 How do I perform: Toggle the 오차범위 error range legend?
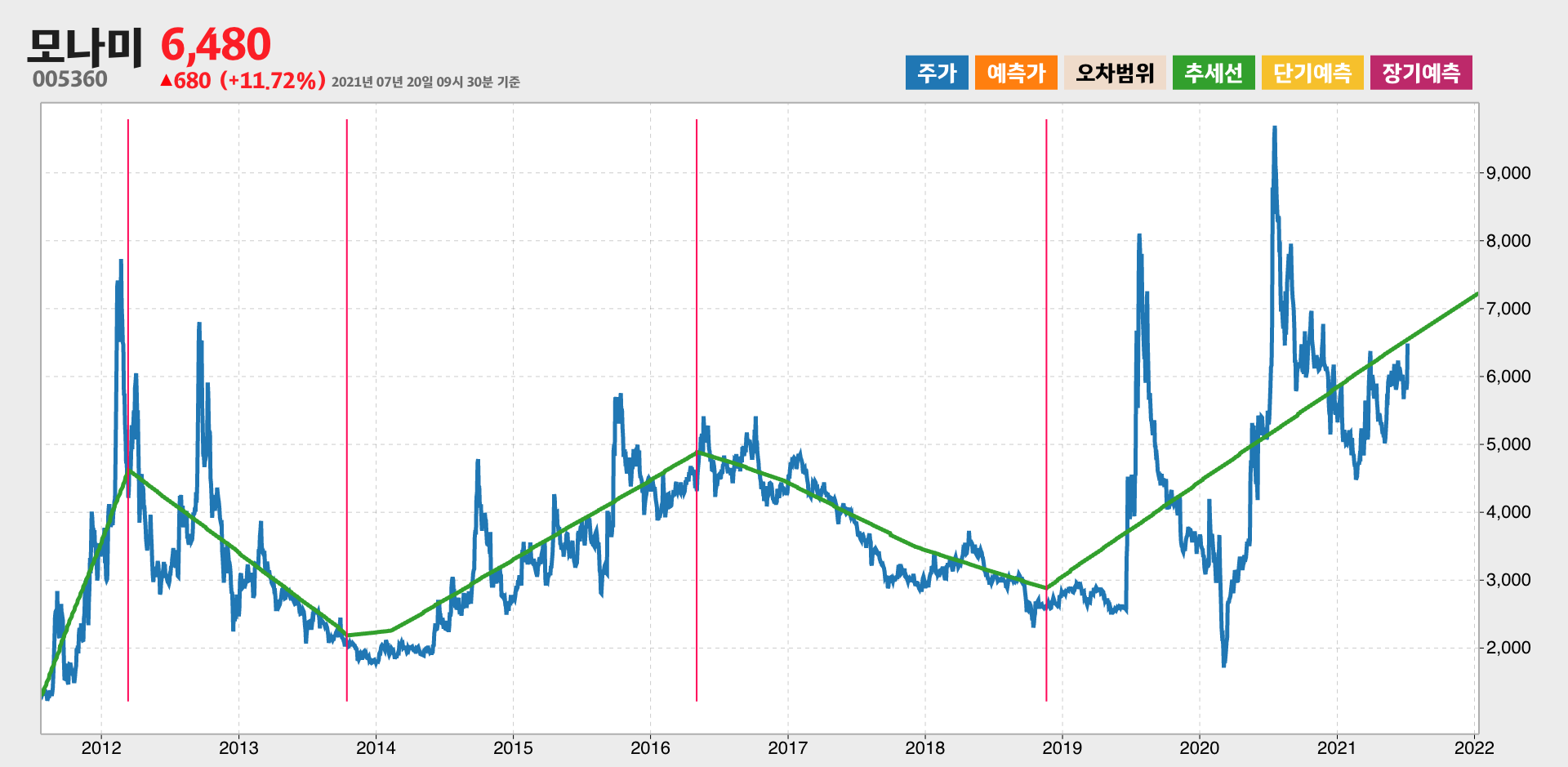click(x=1115, y=73)
